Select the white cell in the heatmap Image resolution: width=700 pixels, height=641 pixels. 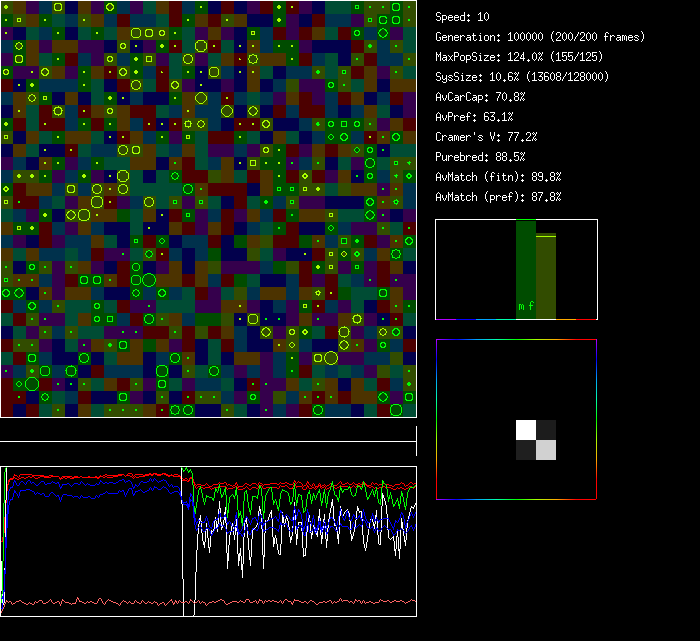pyautogui.click(x=526, y=430)
